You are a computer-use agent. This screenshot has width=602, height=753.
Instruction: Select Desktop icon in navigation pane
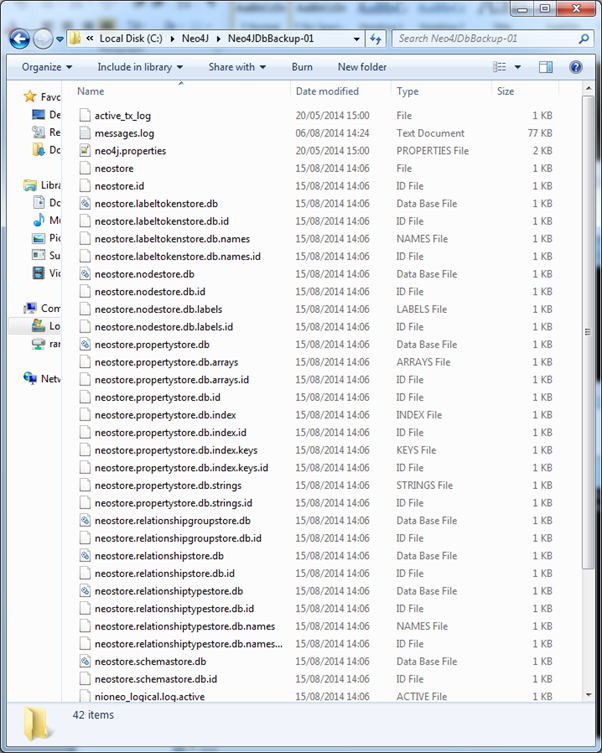[38, 114]
